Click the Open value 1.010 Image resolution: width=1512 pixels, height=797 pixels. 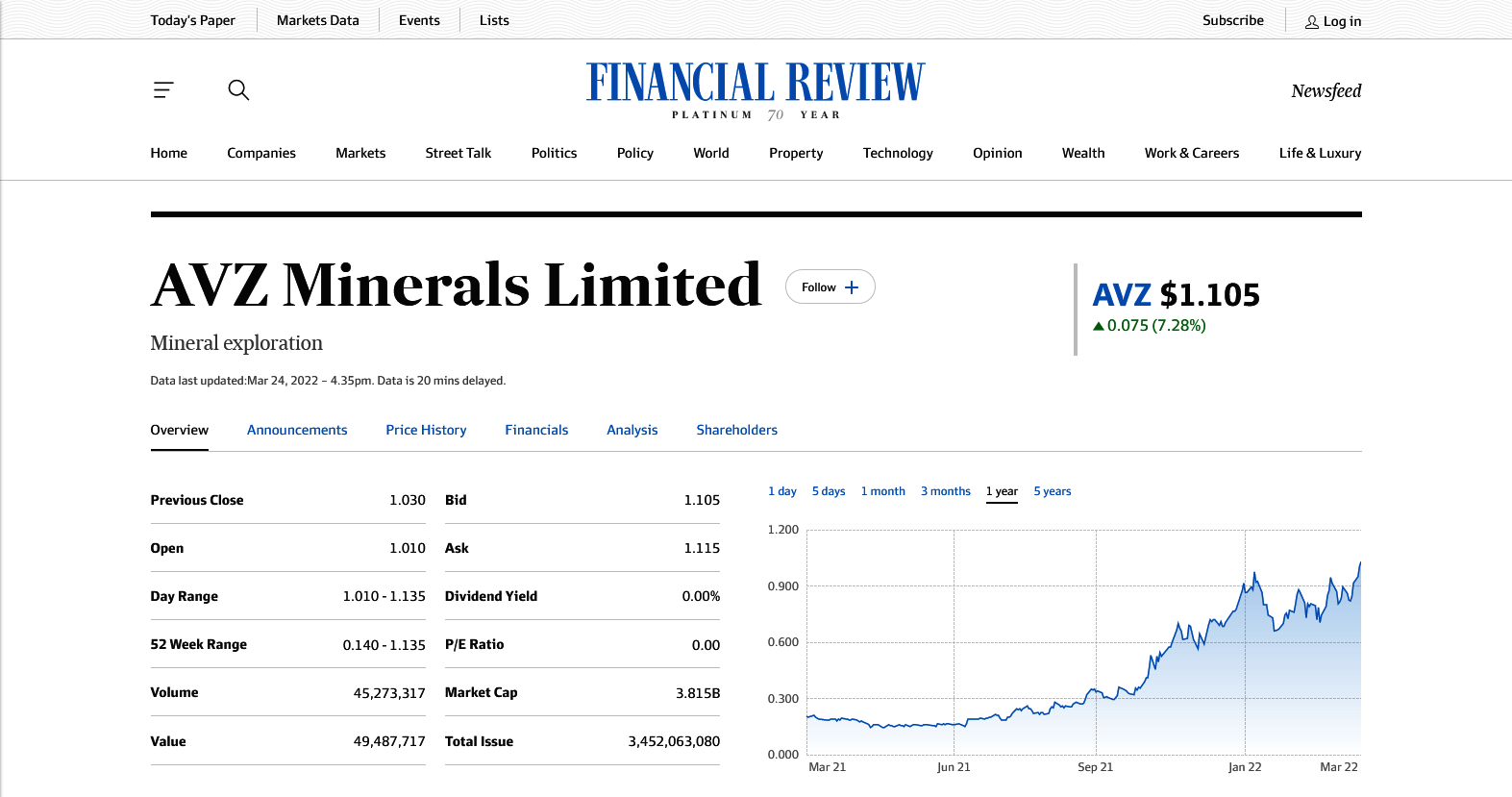[408, 548]
